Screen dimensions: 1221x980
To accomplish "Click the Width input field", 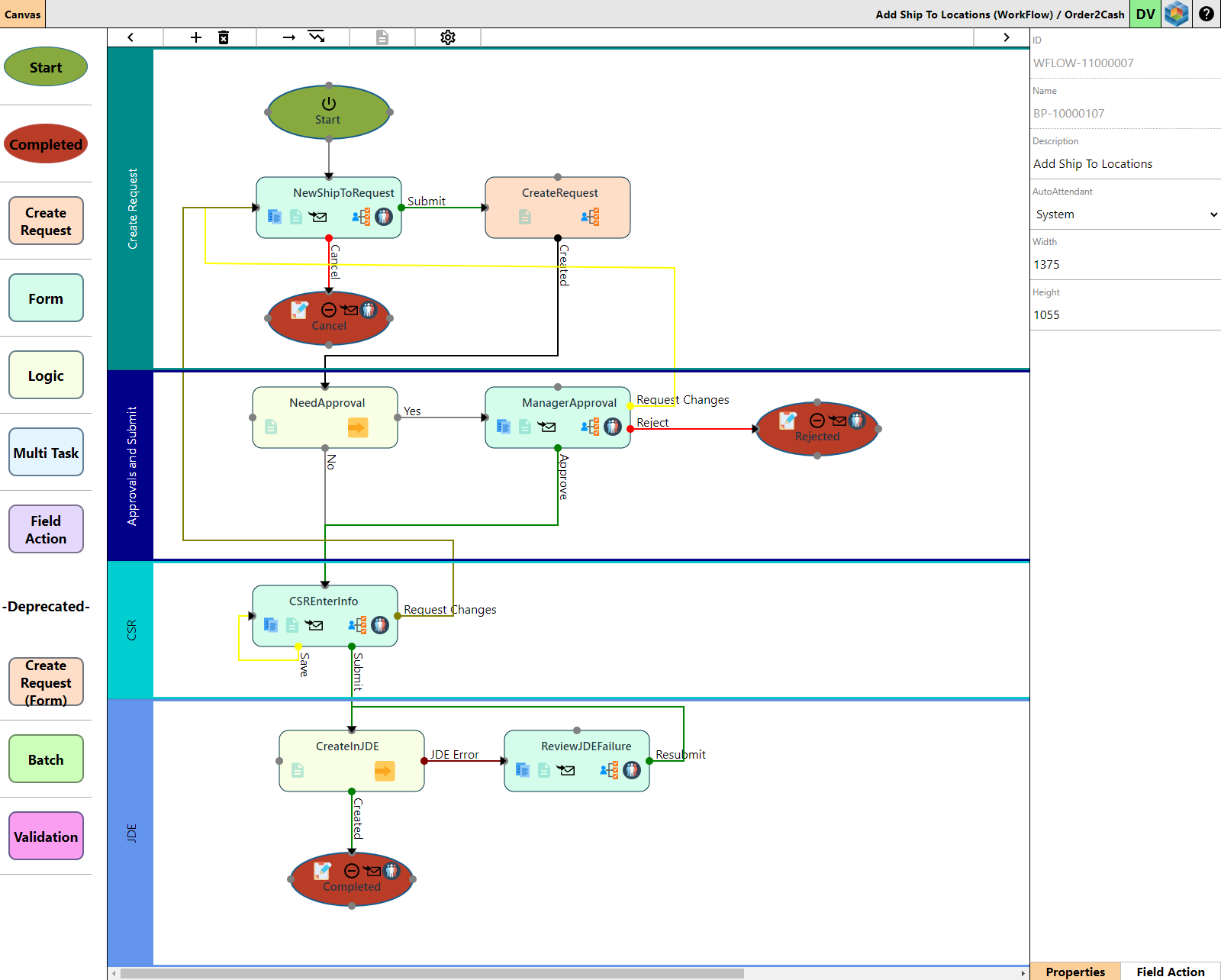I will pyautogui.click(x=1126, y=265).
